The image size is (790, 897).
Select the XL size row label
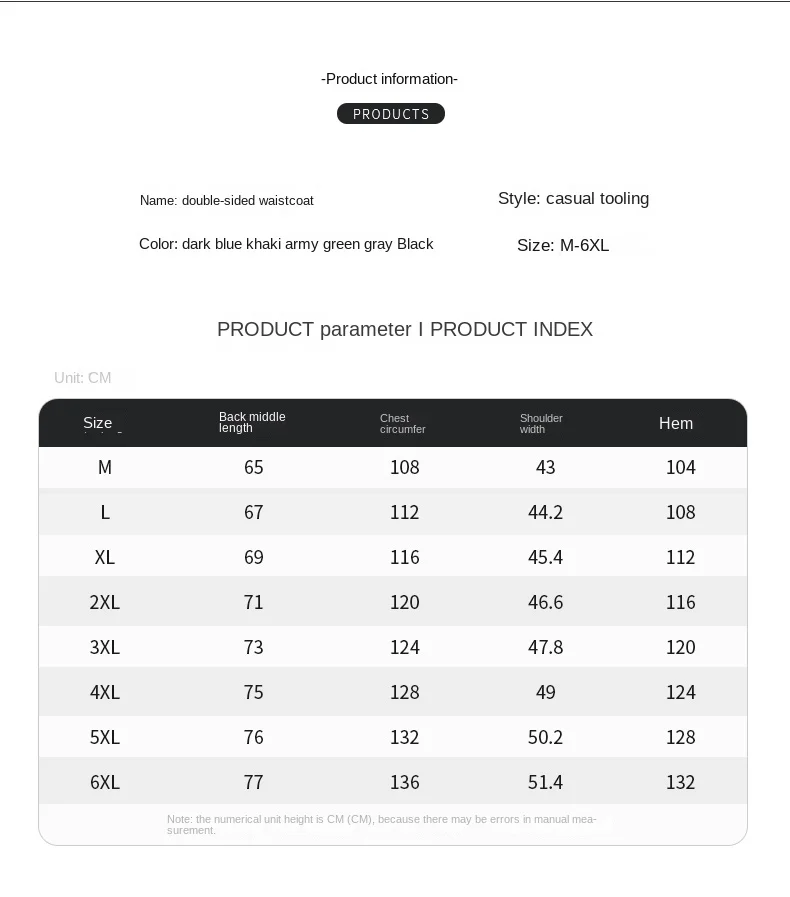pyautogui.click(x=105, y=557)
